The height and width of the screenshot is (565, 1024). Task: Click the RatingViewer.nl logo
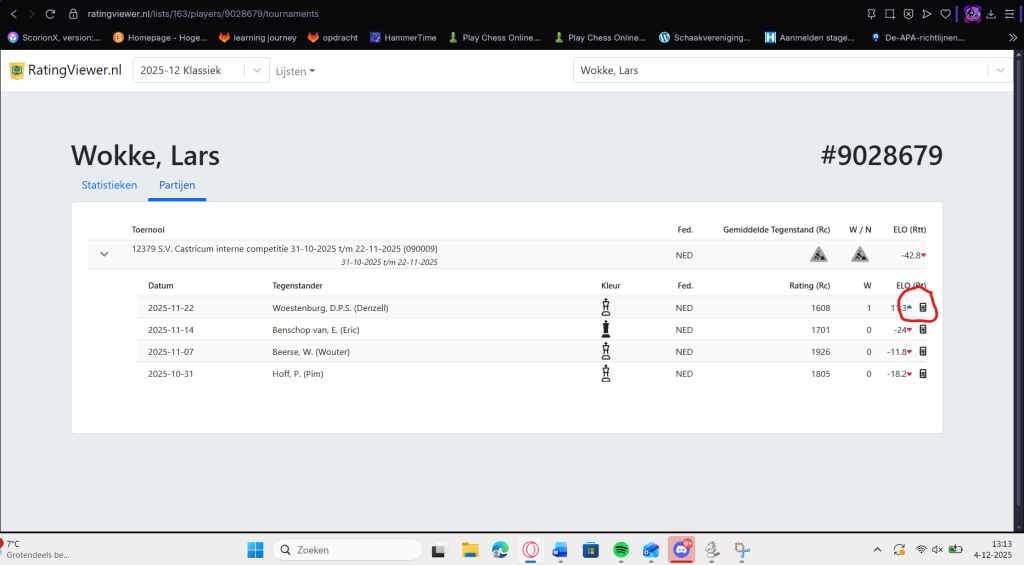pyautogui.click(x=66, y=71)
